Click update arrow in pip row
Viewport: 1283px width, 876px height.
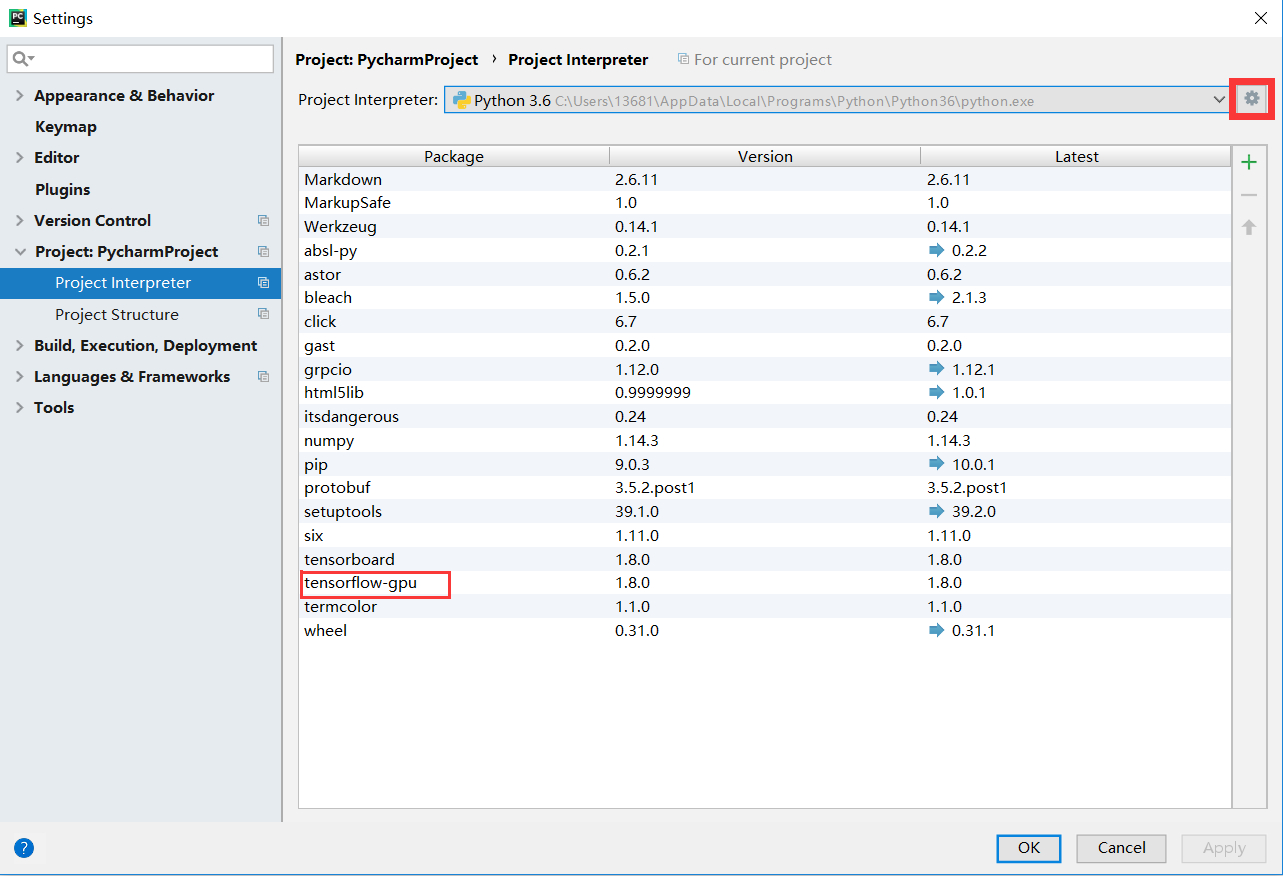pyautogui.click(x=936, y=464)
